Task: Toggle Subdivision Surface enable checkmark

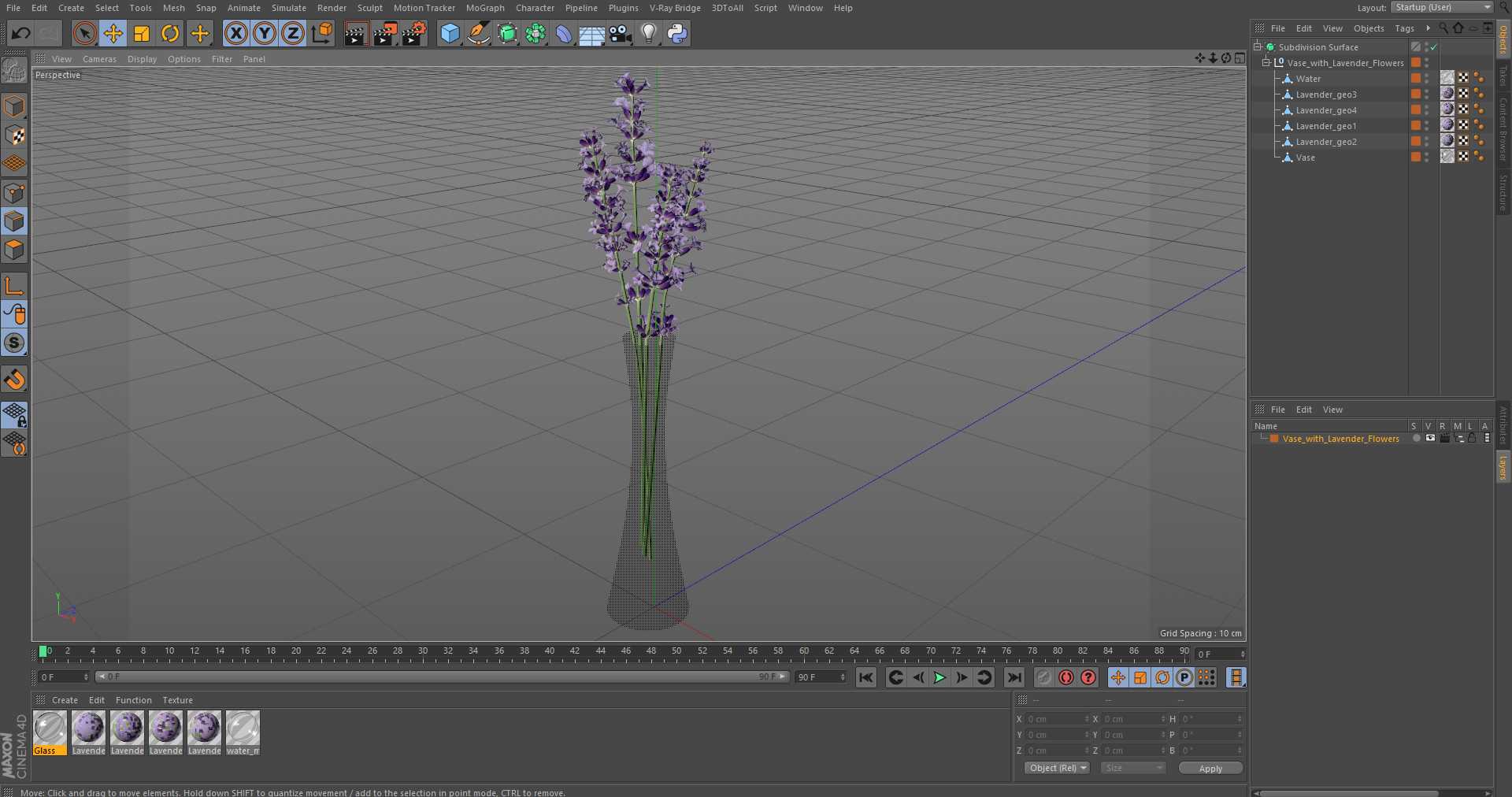Action: pyautogui.click(x=1434, y=47)
